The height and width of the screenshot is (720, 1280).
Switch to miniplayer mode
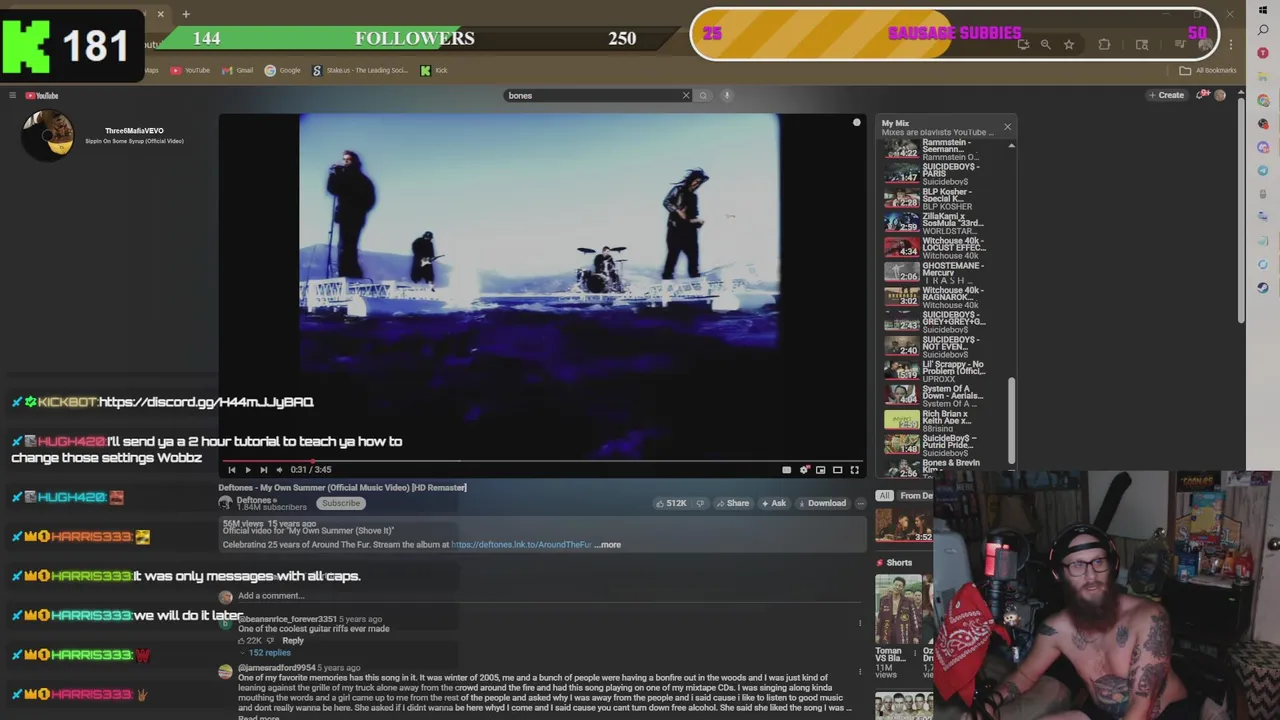tap(821, 470)
